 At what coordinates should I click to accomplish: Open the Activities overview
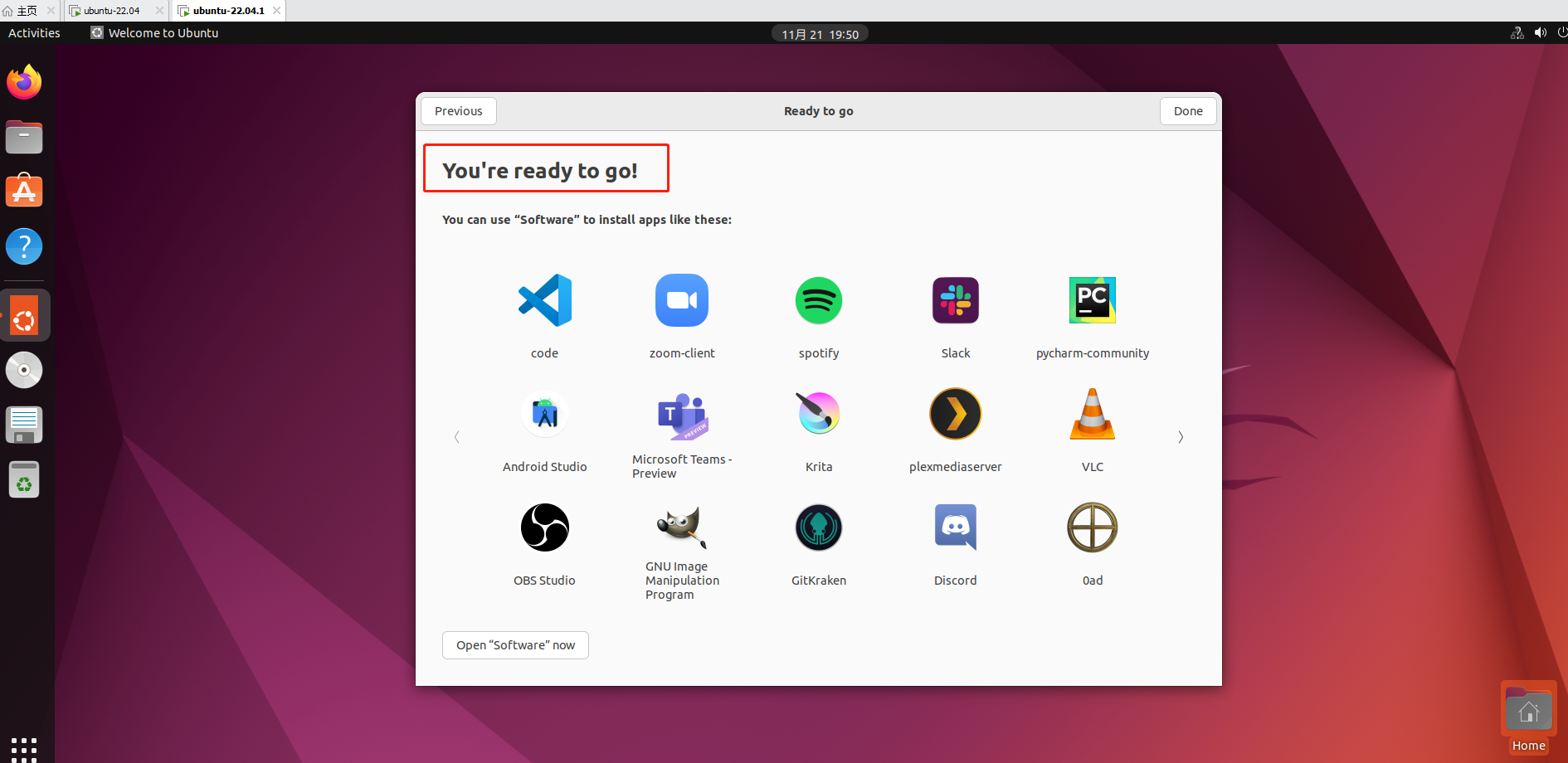(x=34, y=33)
